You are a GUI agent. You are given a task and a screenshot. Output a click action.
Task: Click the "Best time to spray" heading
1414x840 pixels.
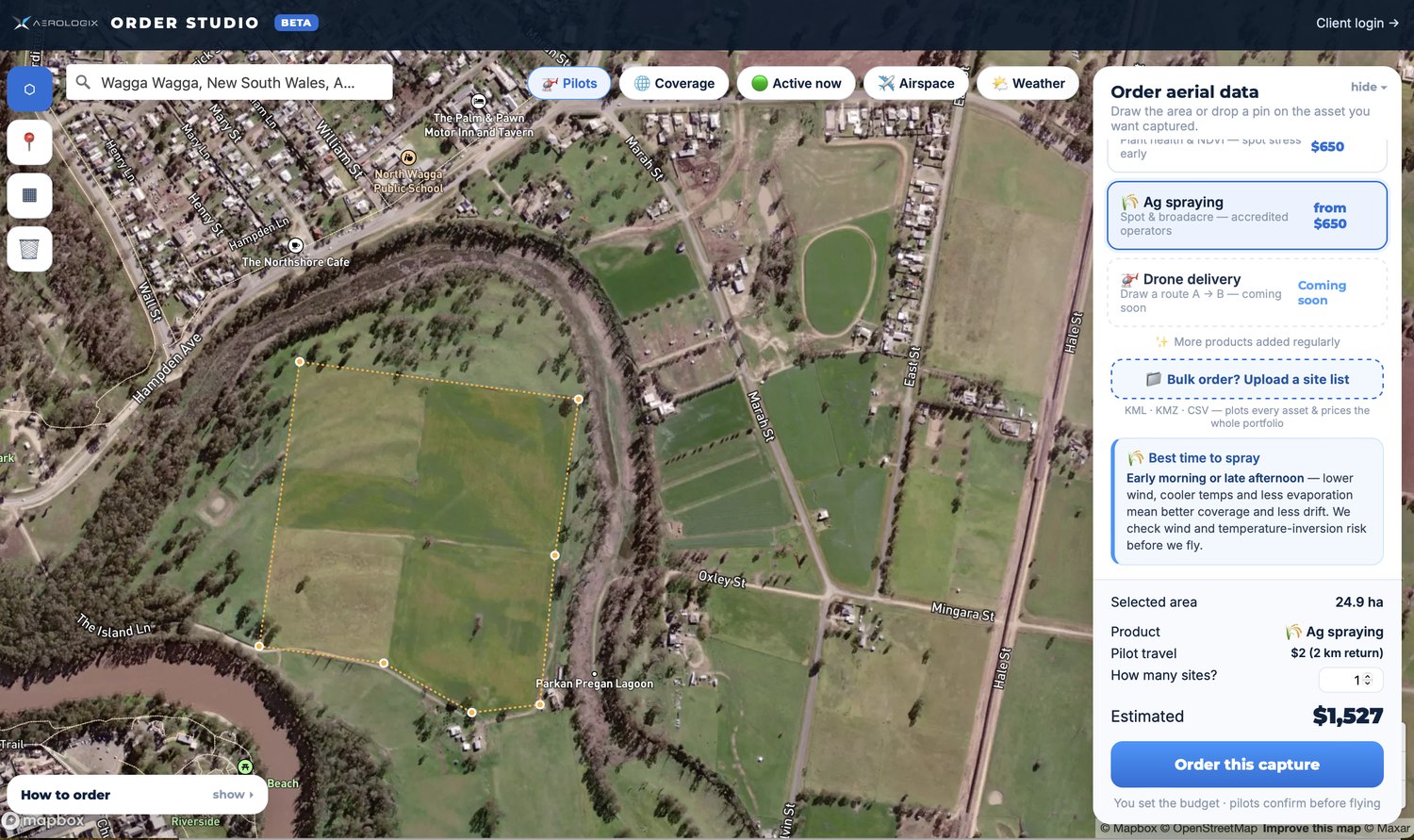click(x=1204, y=458)
